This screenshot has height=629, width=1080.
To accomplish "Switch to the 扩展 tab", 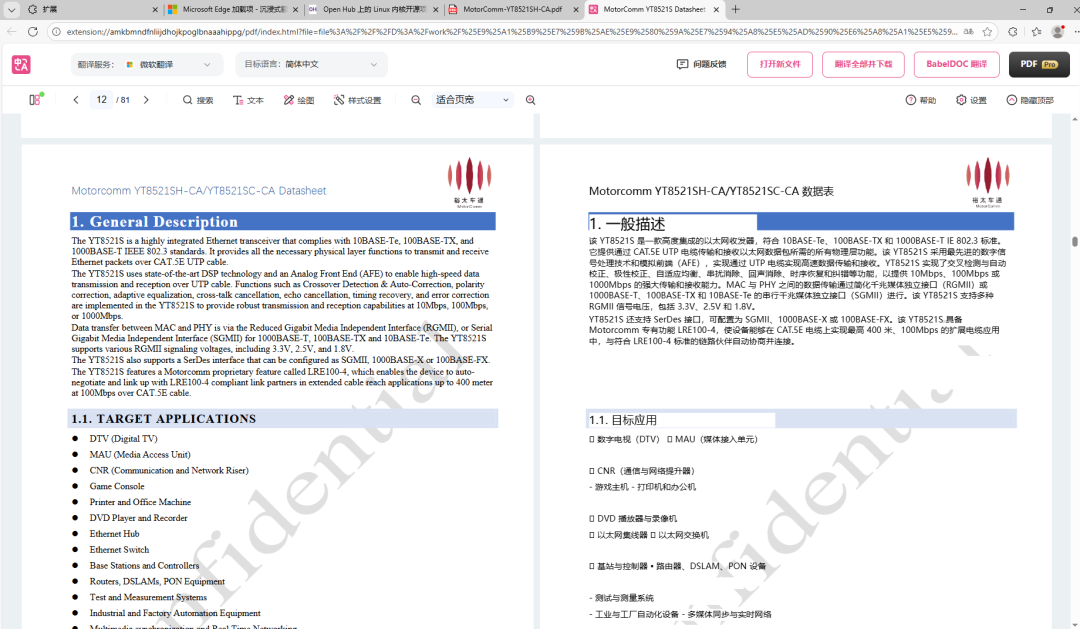I will (x=91, y=10).
